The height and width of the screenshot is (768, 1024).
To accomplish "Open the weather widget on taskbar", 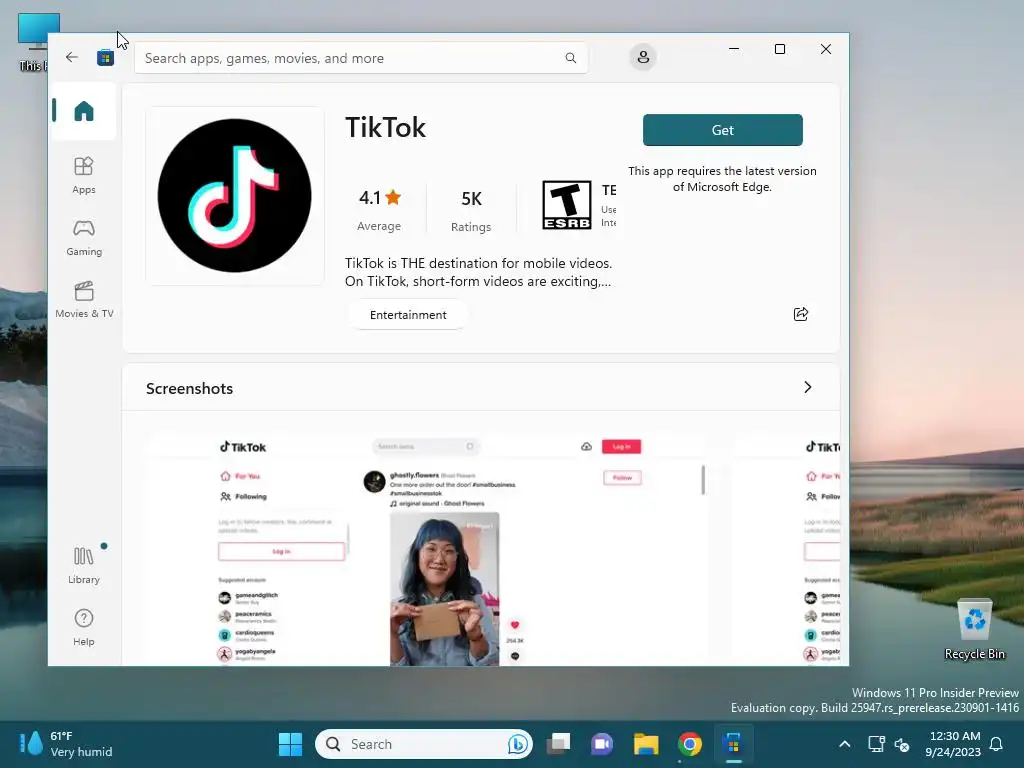I will tap(65, 744).
